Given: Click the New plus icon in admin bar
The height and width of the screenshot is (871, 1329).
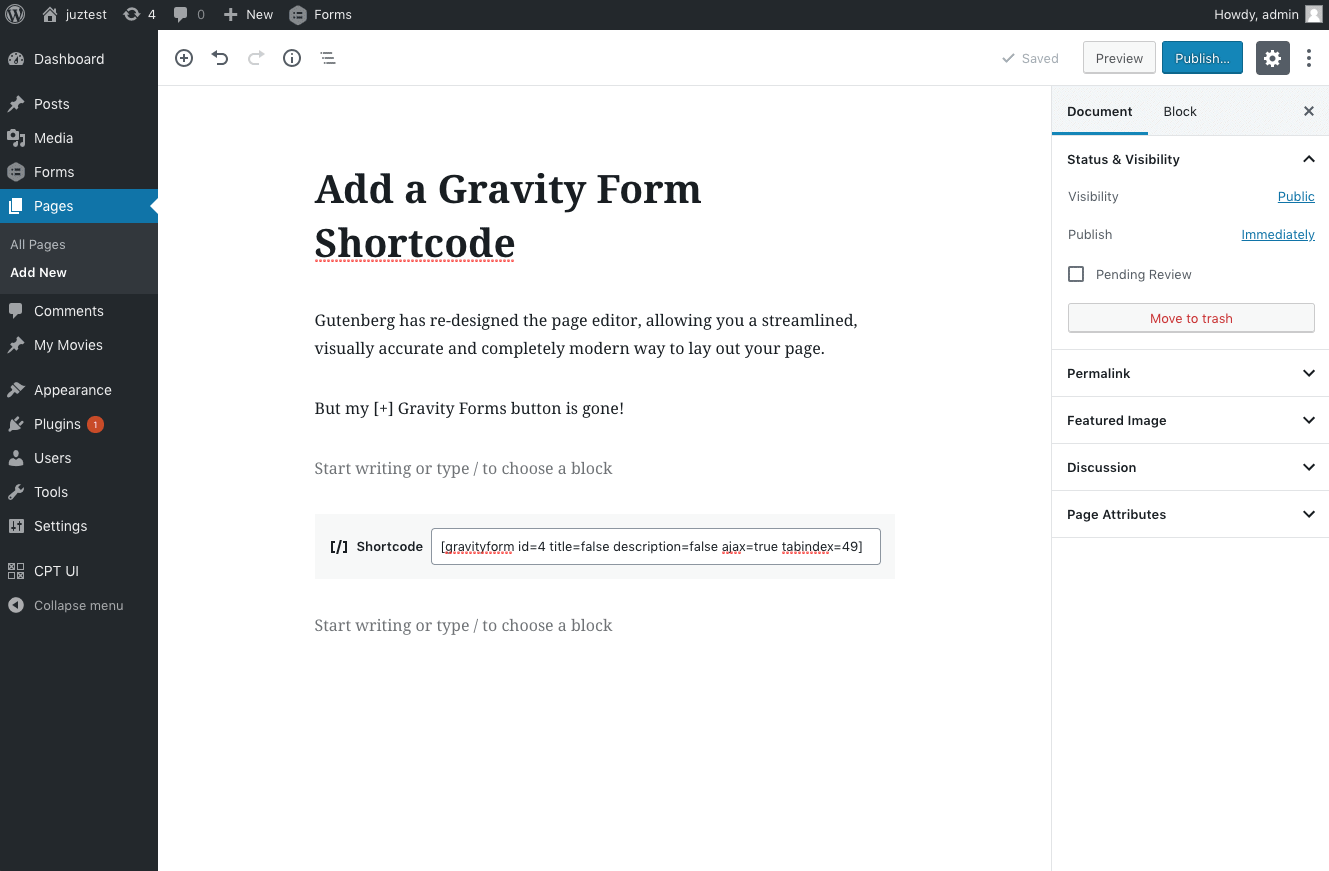Looking at the screenshot, I should tap(230, 15).
